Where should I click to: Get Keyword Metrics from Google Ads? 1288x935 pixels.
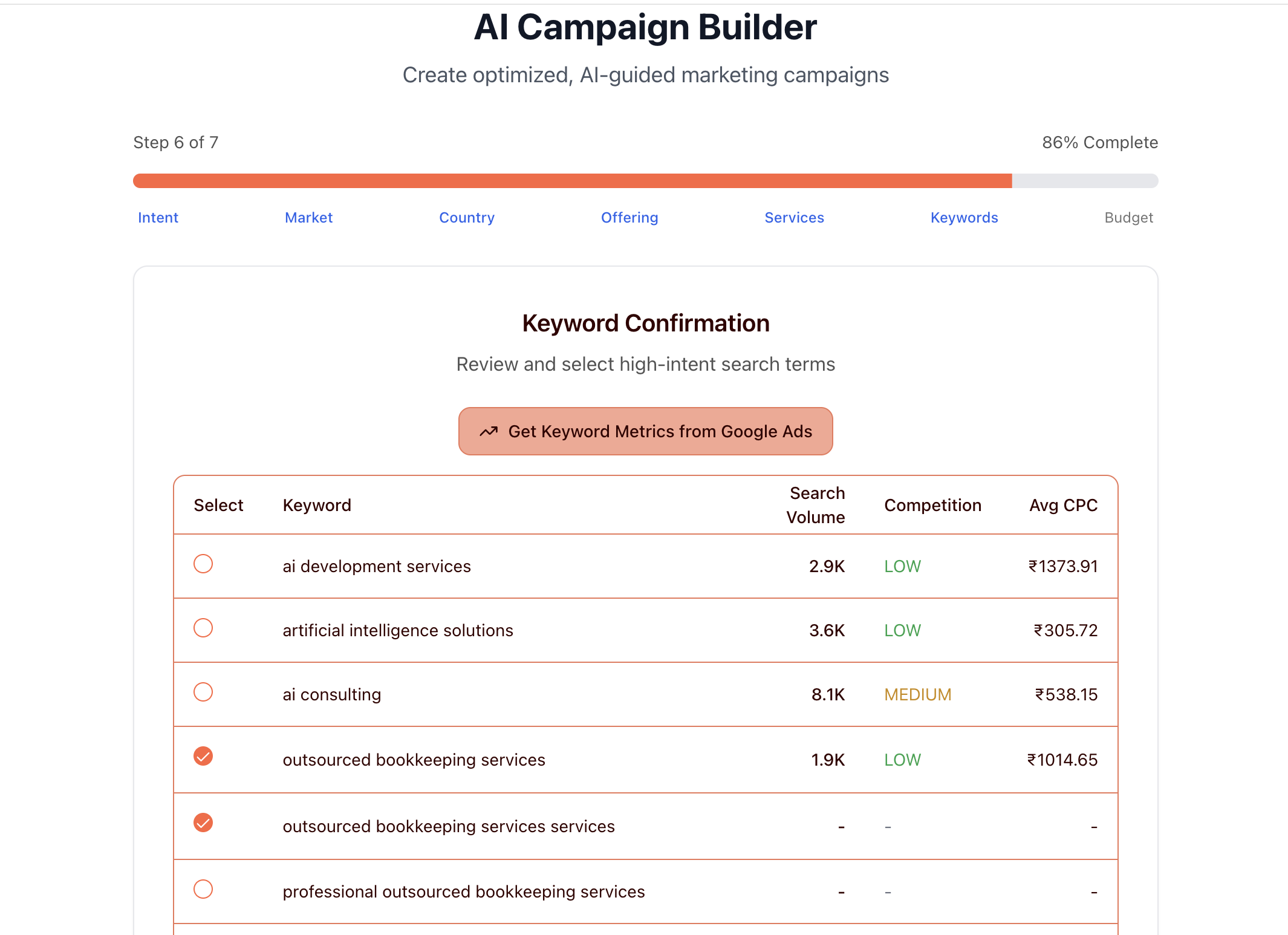coord(659,431)
